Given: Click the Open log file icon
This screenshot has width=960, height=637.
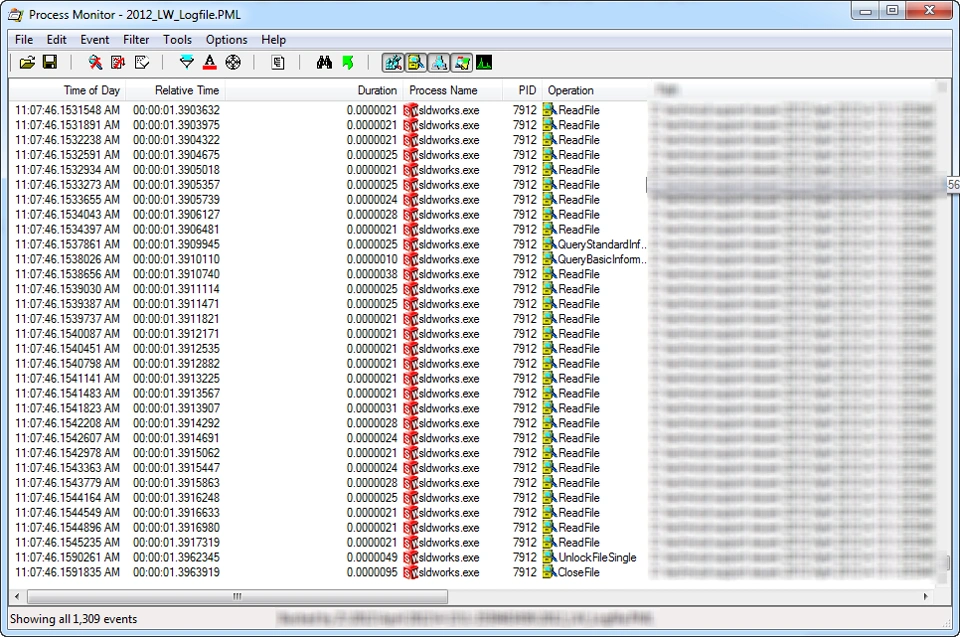Looking at the screenshot, I should 27,62.
